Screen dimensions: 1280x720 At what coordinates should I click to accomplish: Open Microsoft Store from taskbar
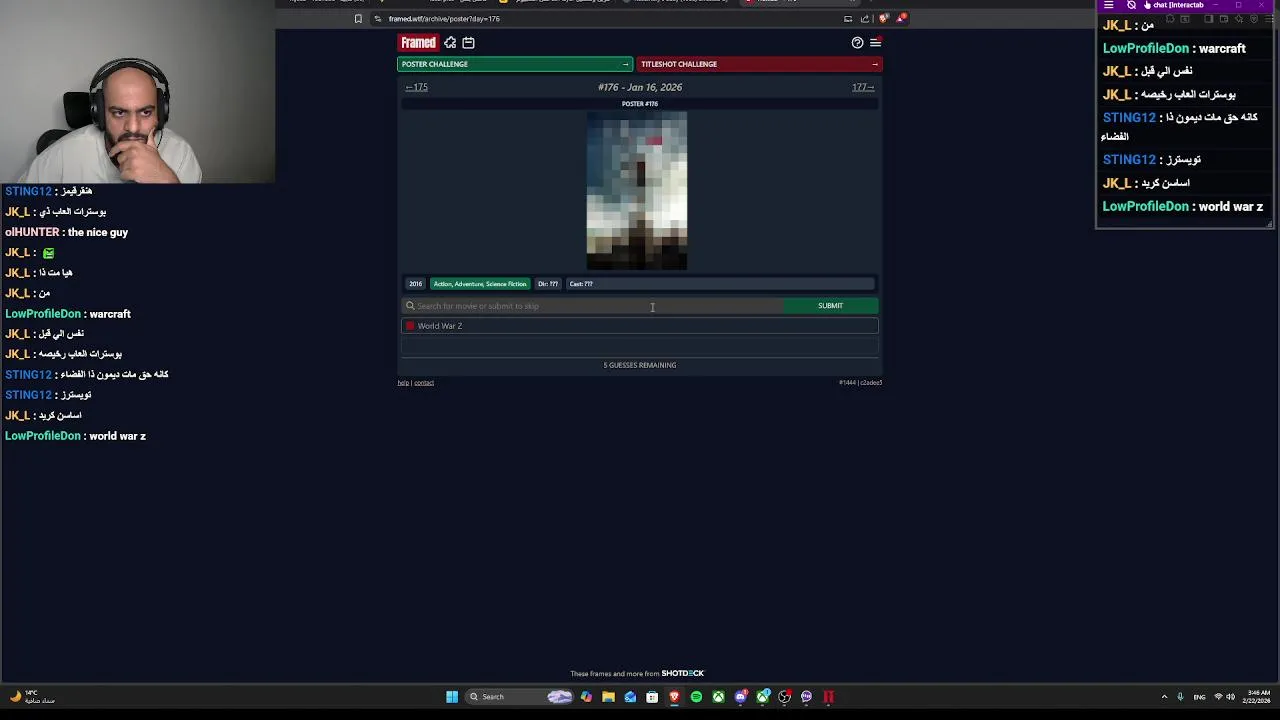(x=652, y=697)
